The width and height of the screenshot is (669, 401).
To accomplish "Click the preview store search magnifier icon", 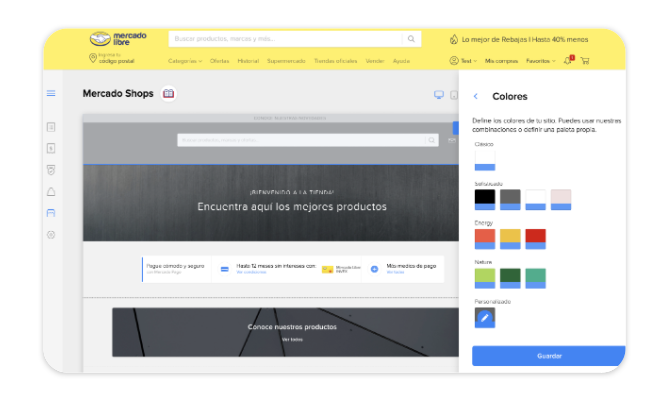I will (432, 140).
